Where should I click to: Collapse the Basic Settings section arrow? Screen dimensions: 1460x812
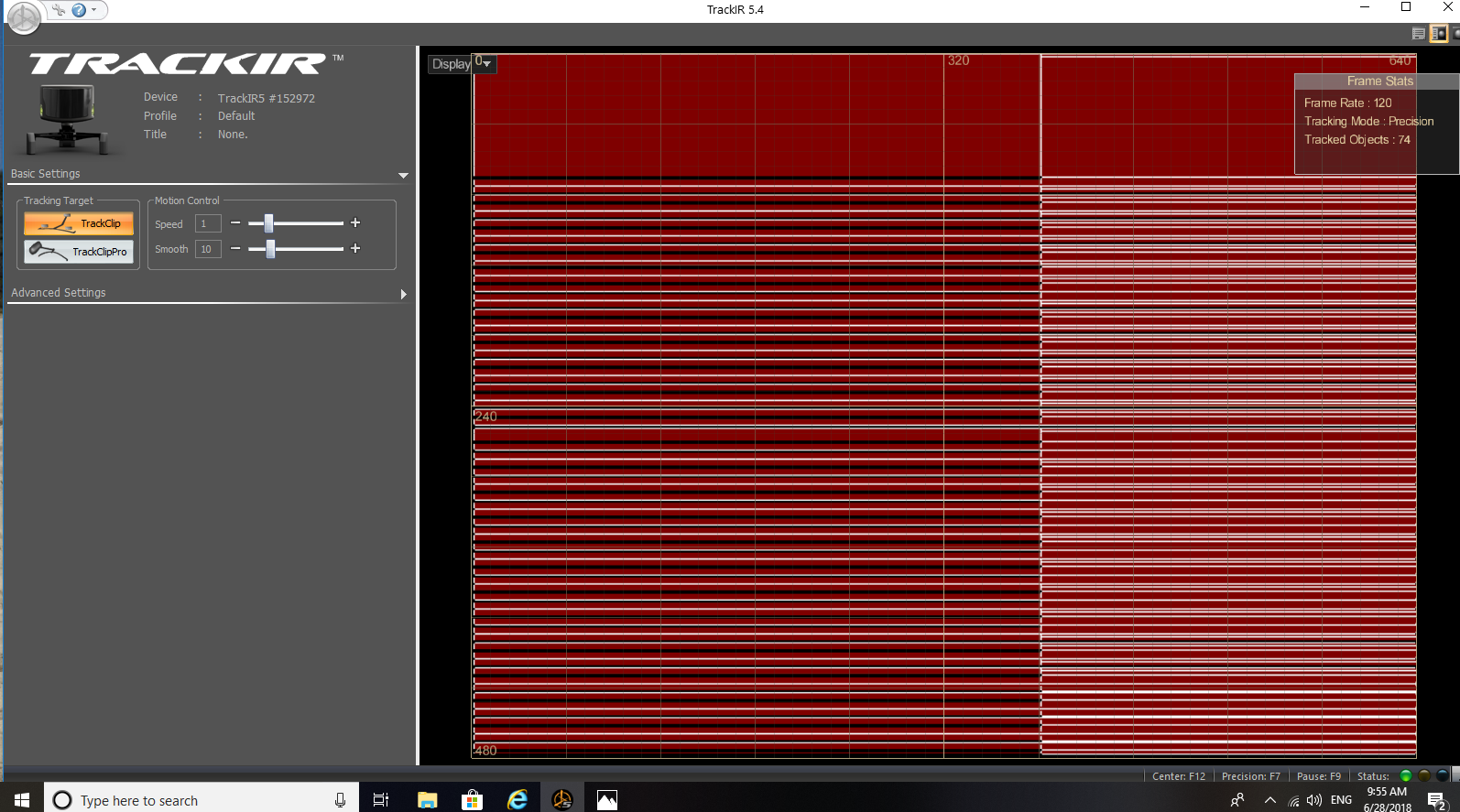click(403, 175)
